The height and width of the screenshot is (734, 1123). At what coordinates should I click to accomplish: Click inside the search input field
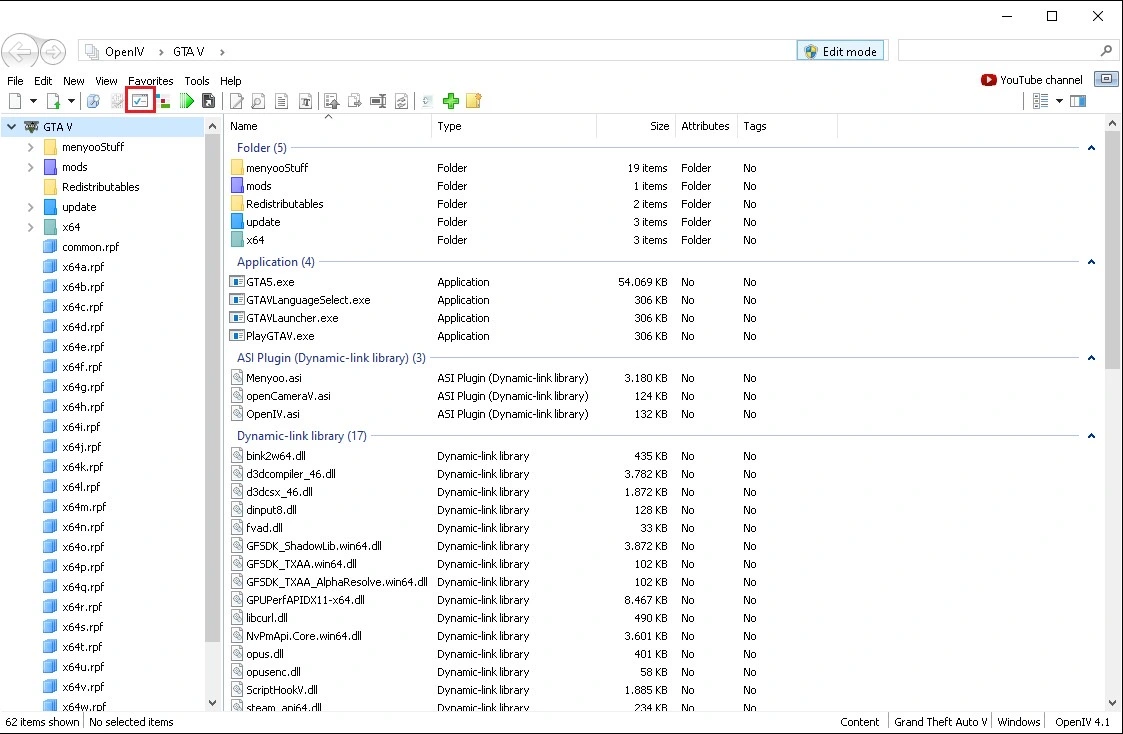pyautogui.click(x=998, y=51)
